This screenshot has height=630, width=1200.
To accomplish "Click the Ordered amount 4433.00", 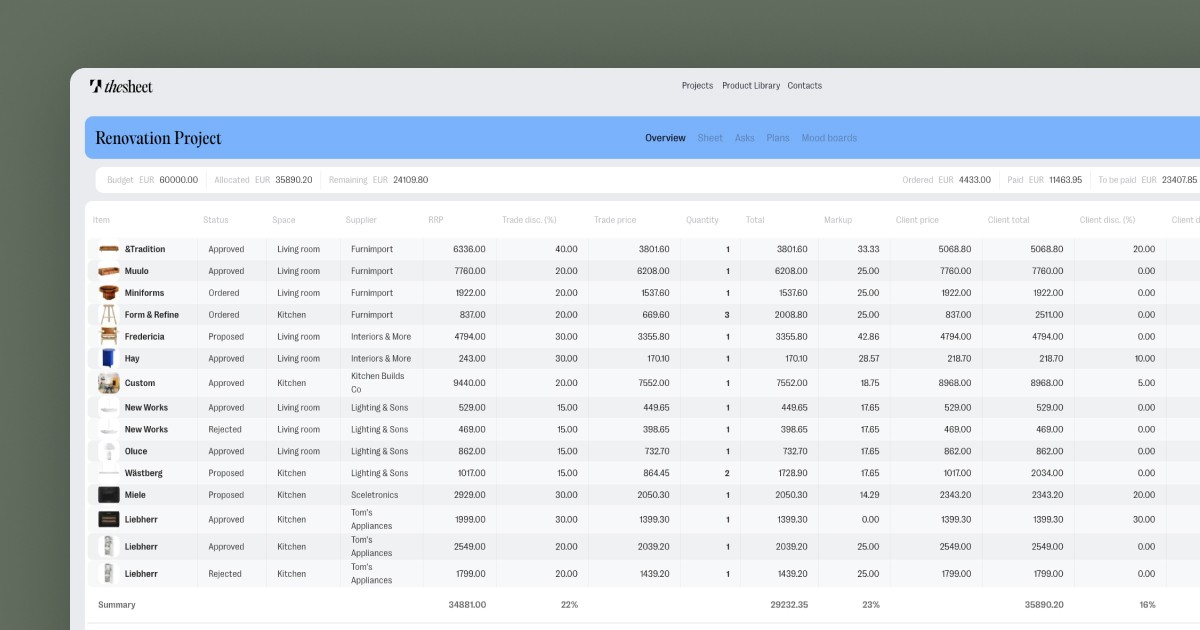I will (x=974, y=180).
